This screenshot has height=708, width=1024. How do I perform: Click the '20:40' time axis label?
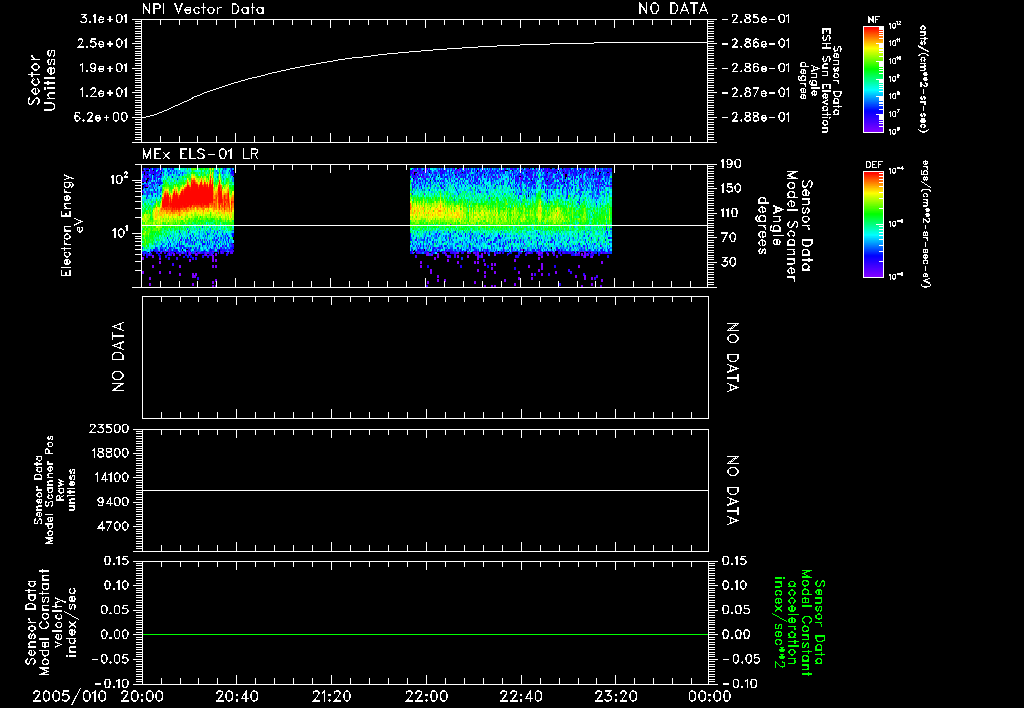click(237, 696)
